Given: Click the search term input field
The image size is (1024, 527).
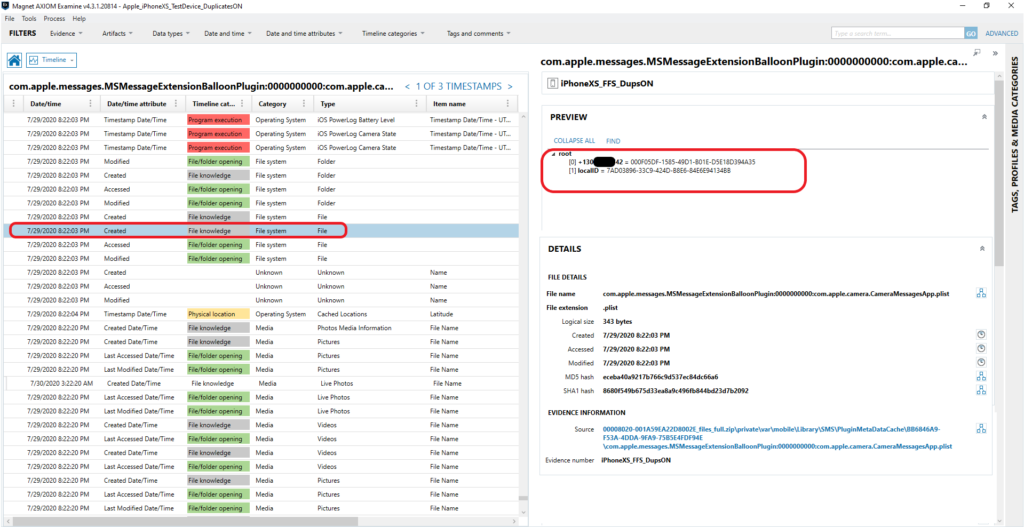Looking at the screenshot, I should pos(897,33).
